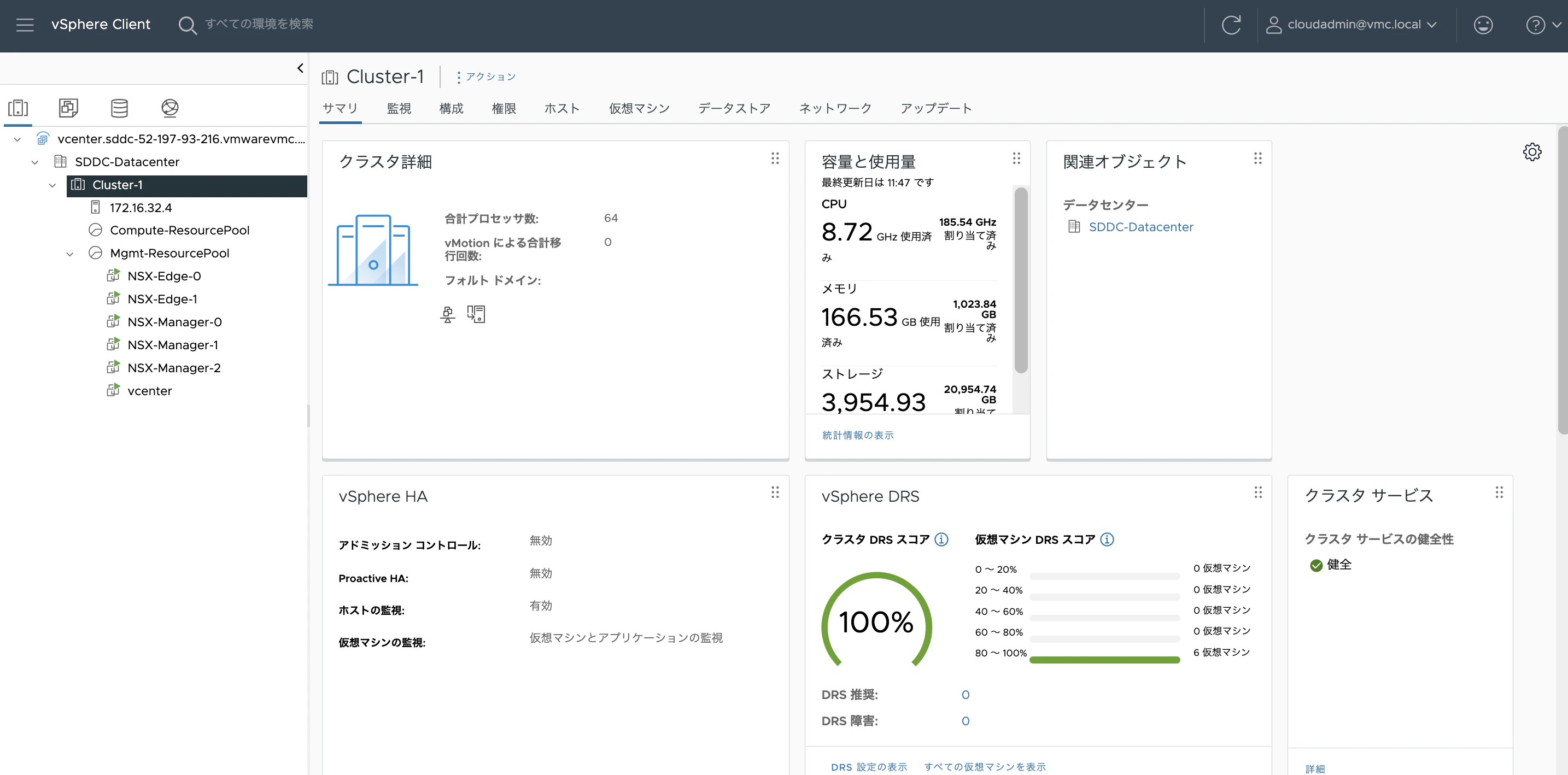Open the vSphere DRS card drag handle
Viewport: 1568px width, 775px height.
click(x=1257, y=492)
